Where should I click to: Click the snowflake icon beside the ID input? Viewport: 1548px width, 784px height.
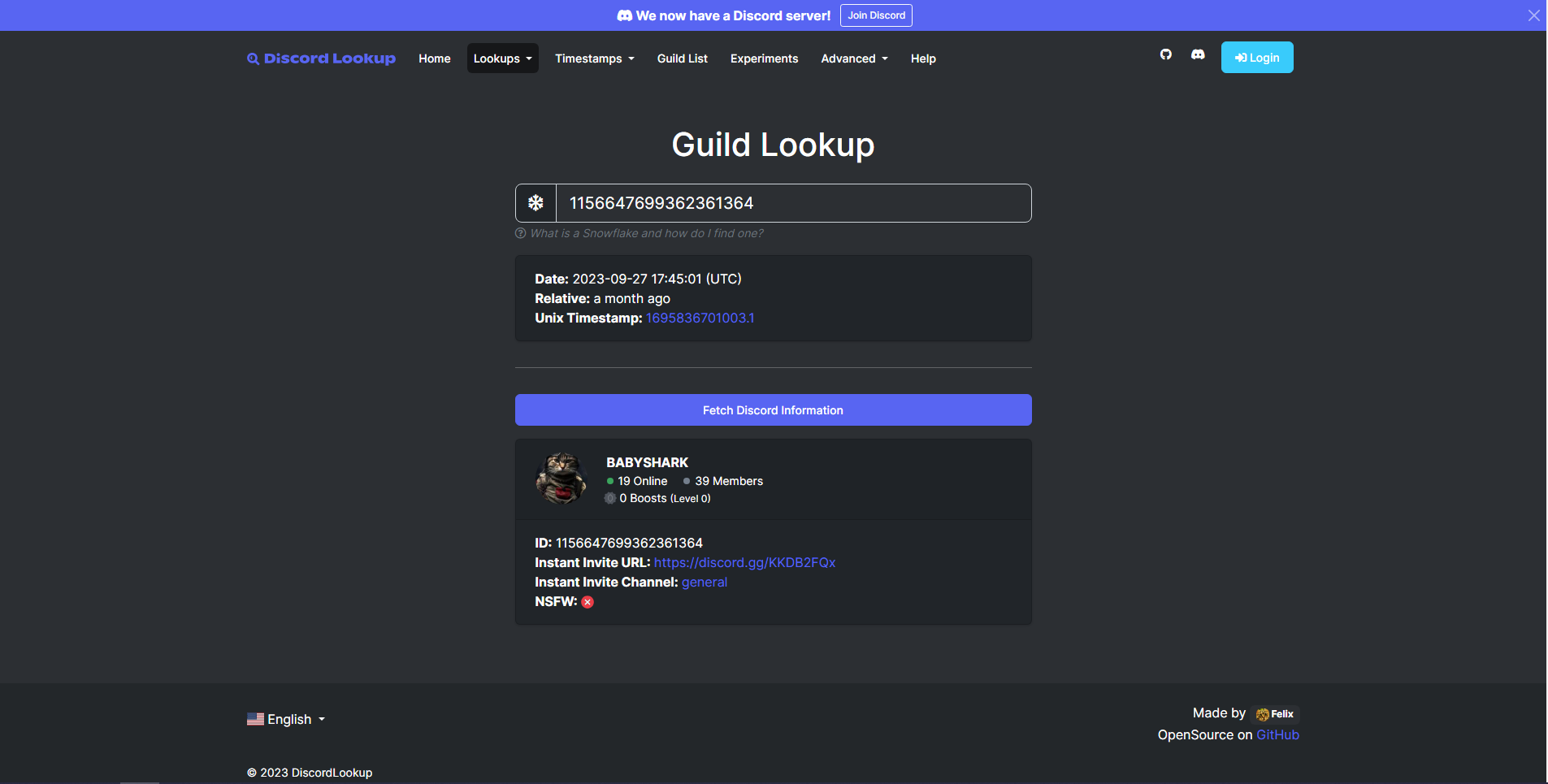point(536,203)
